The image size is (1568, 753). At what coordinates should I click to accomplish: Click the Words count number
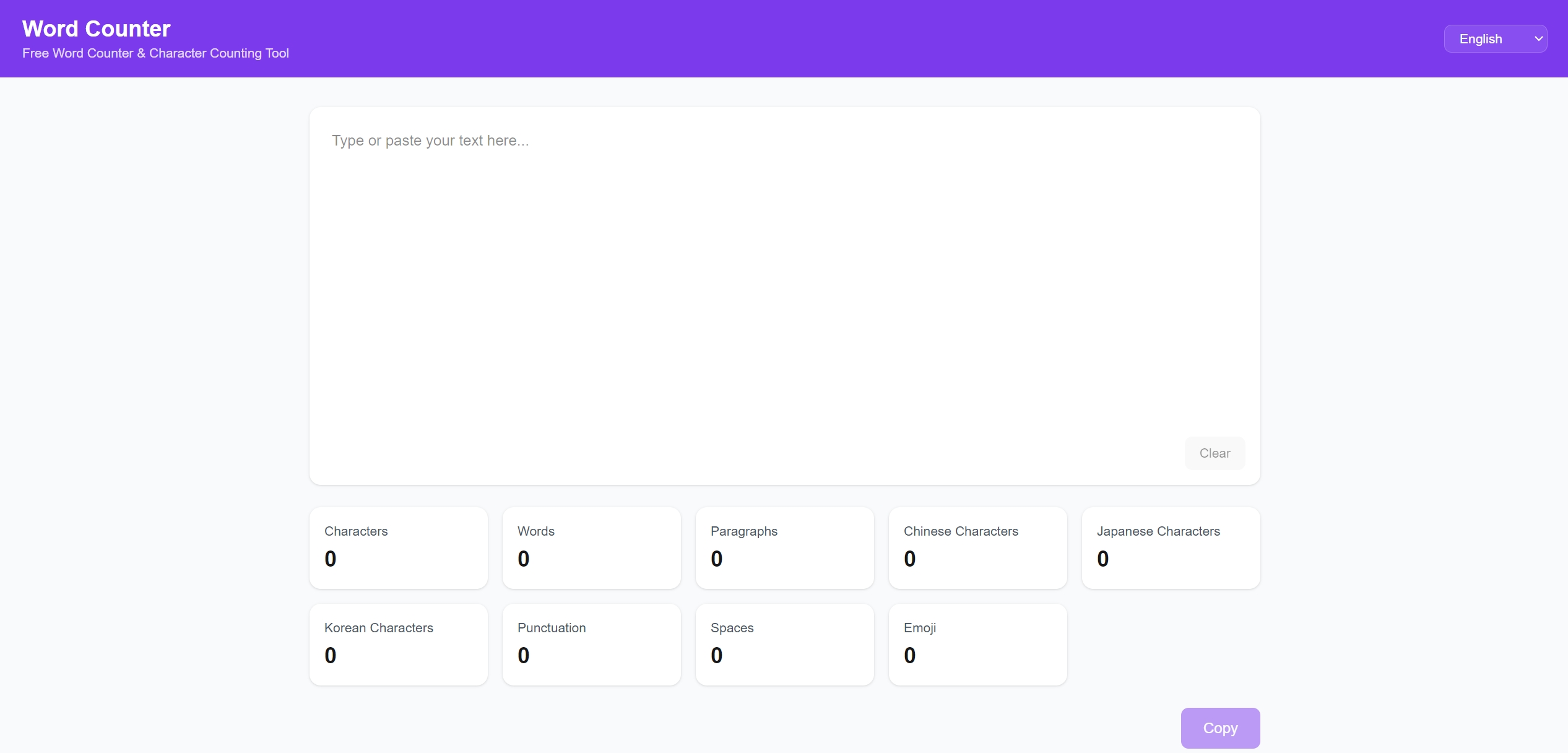click(524, 559)
